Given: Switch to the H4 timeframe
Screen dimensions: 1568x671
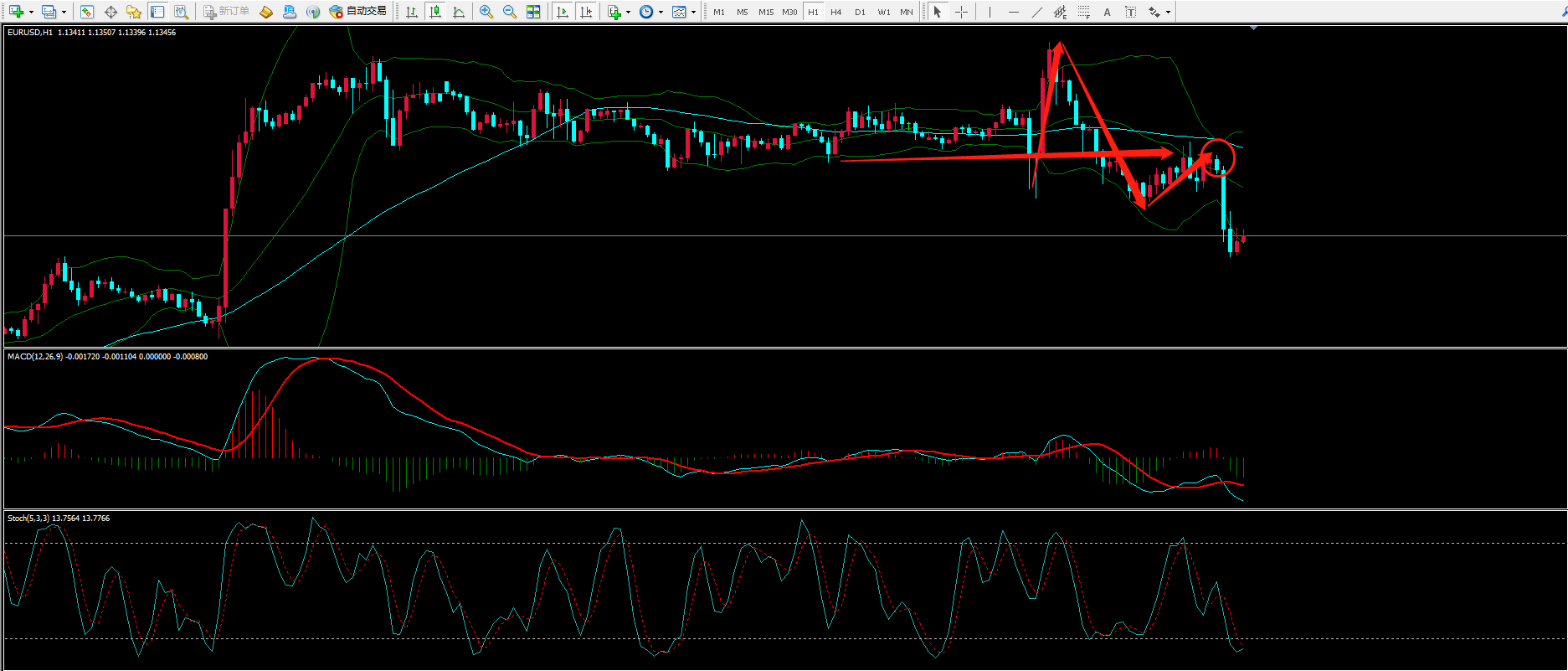Looking at the screenshot, I should [835, 12].
